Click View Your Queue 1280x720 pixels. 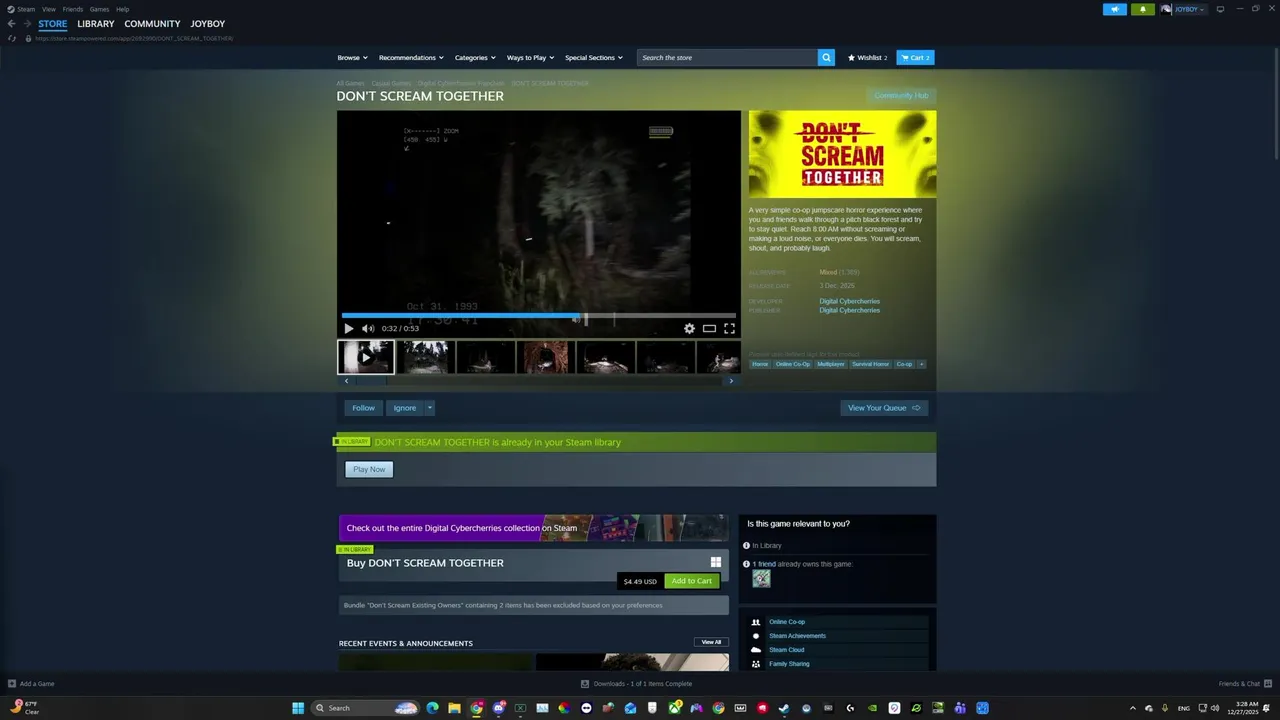coord(884,408)
